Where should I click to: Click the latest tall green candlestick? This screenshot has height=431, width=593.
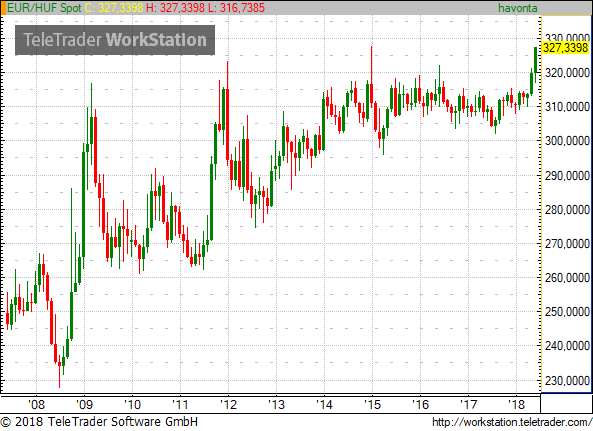tap(536, 60)
